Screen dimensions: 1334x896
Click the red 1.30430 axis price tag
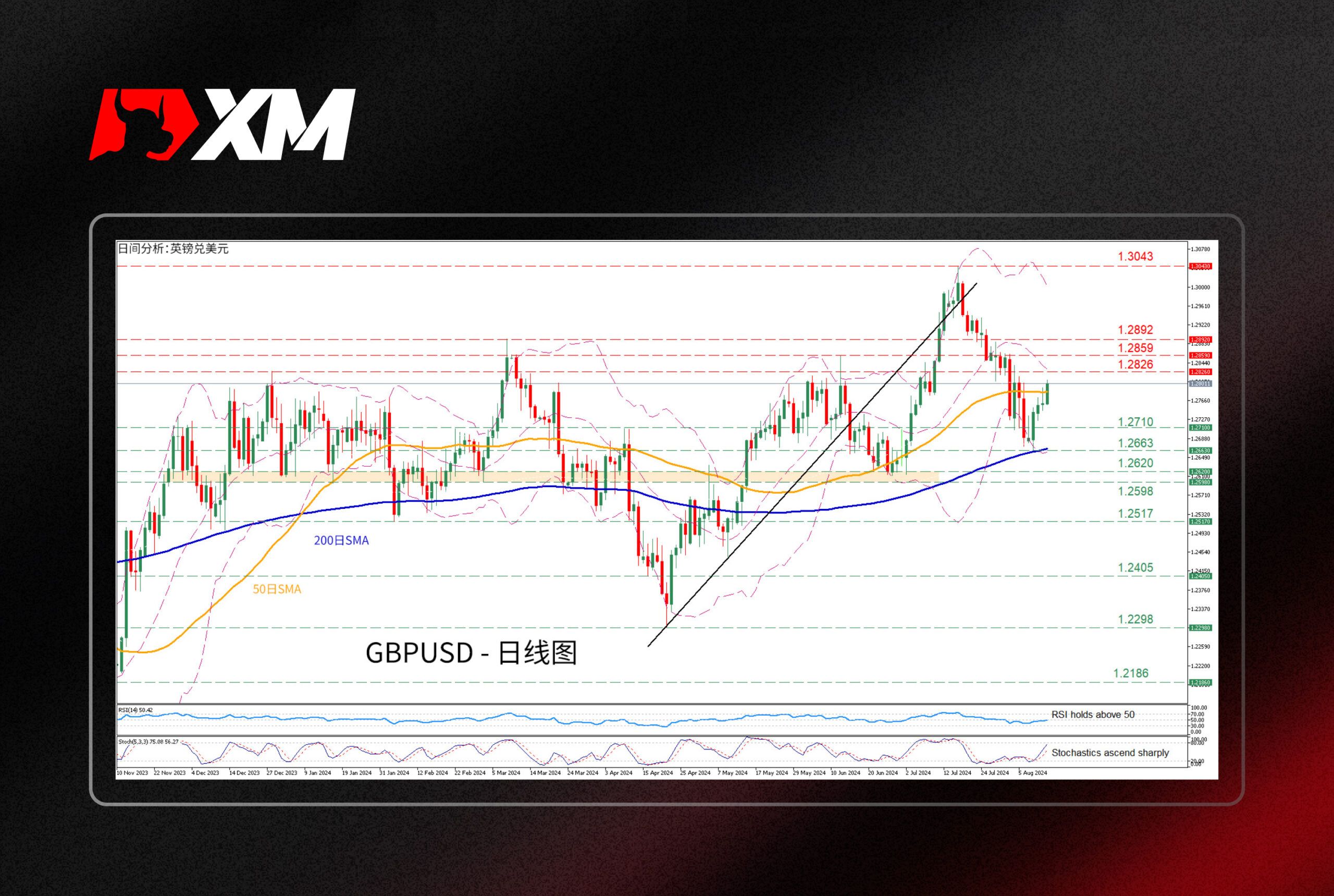tap(1200, 266)
